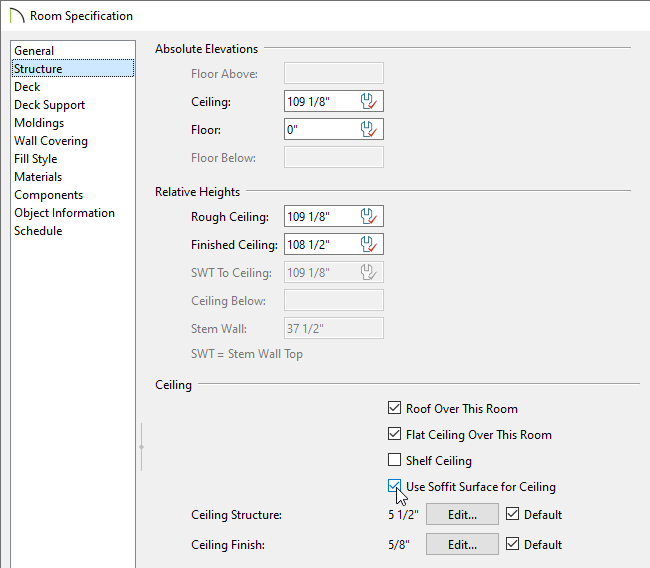Click the wrench icon in the Floor elevation field
Viewport: 650px width, 568px height.
369,129
